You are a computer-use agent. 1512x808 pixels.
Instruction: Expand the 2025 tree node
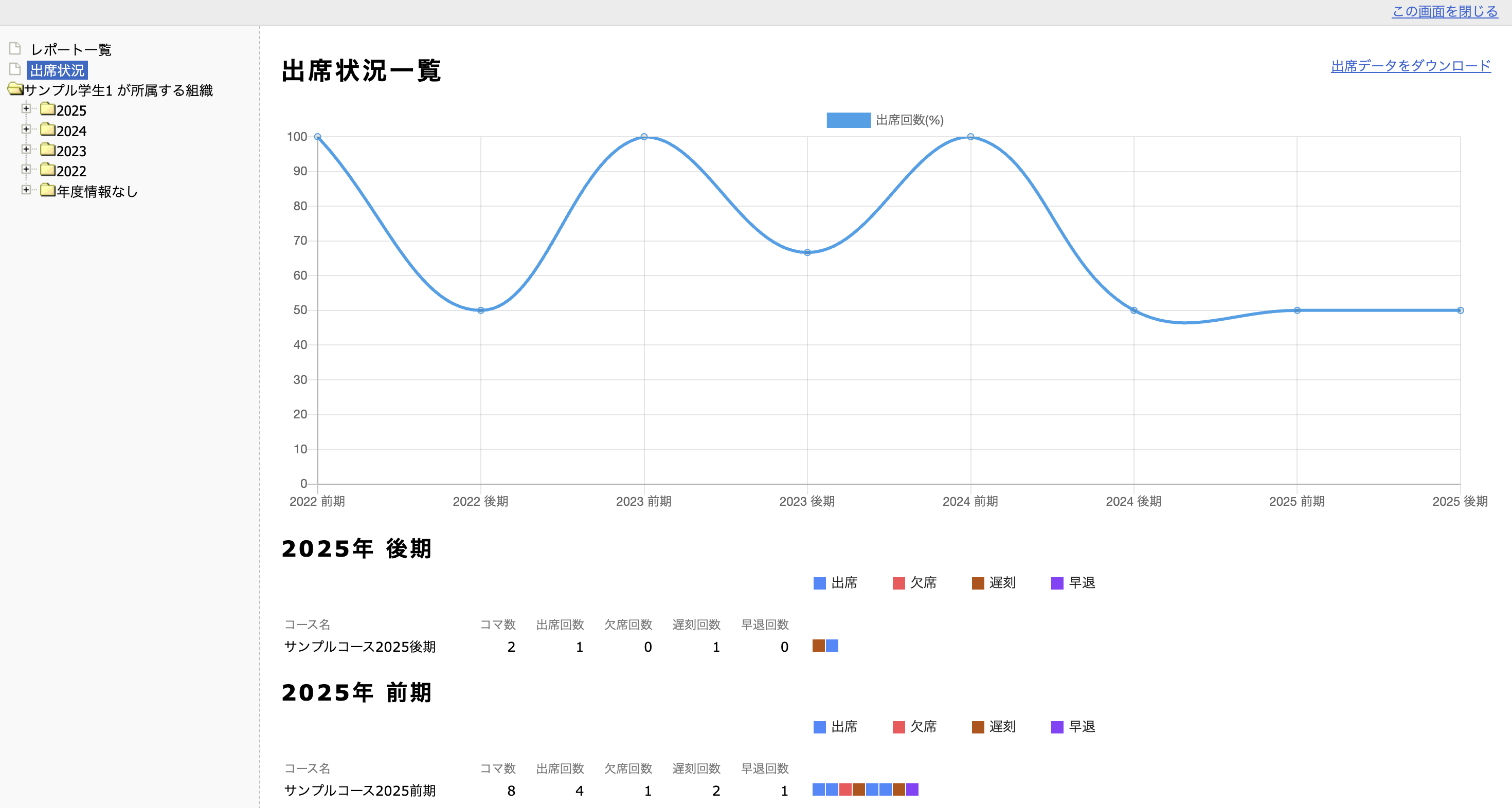coord(26,108)
